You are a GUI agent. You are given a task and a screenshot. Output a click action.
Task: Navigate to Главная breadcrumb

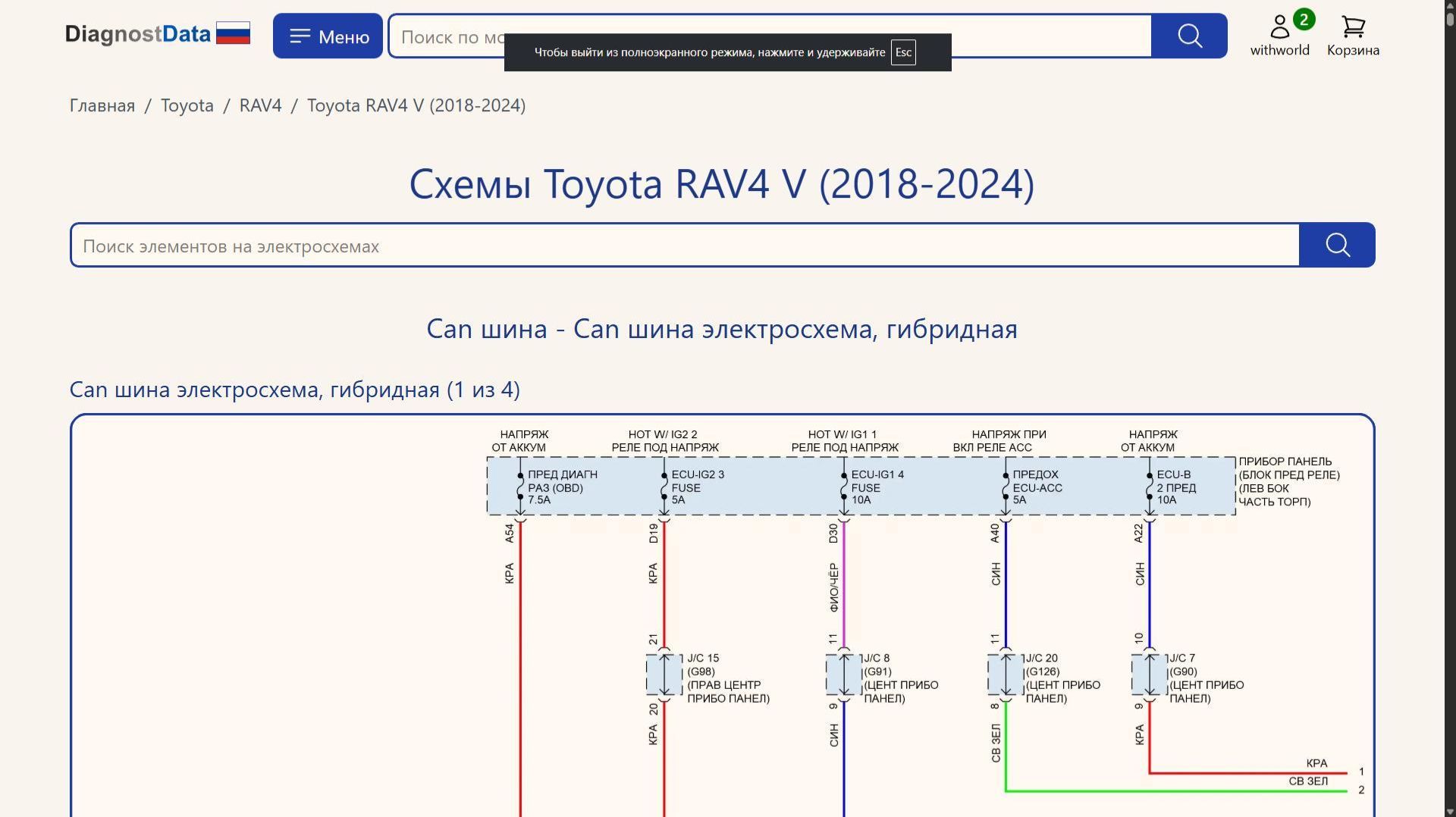tap(101, 105)
